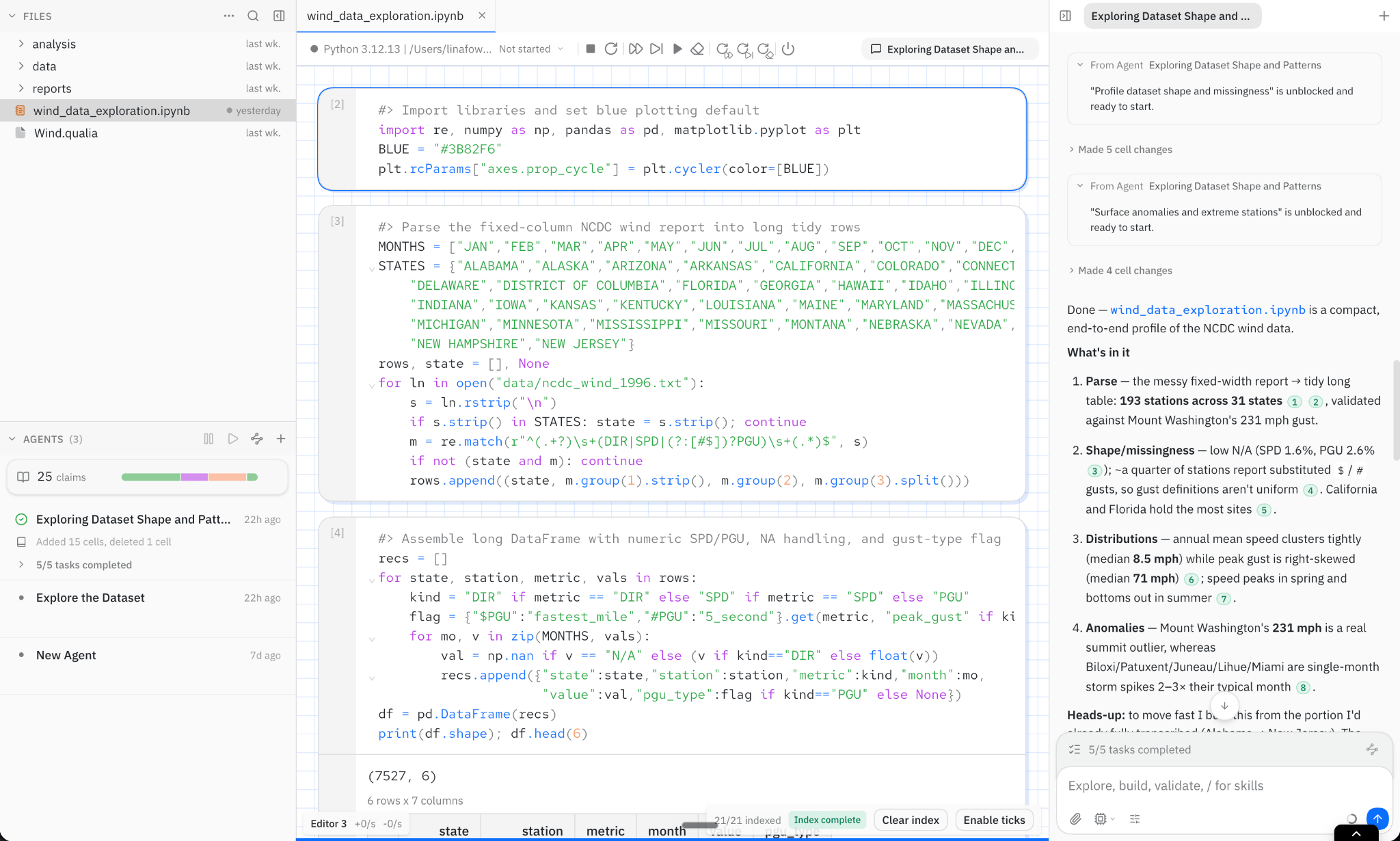
Task: Click the orange segment of the claims bar
Action: click(227, 477)
